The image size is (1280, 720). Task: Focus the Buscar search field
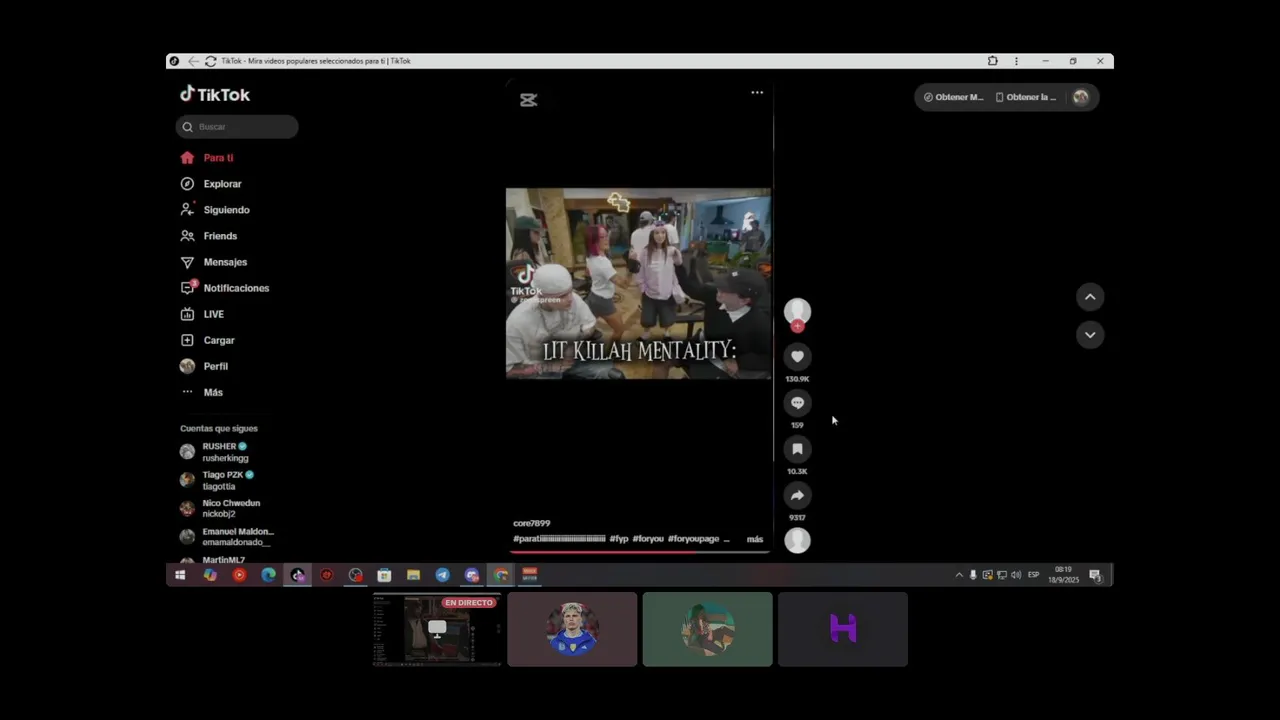pos(237,127)
